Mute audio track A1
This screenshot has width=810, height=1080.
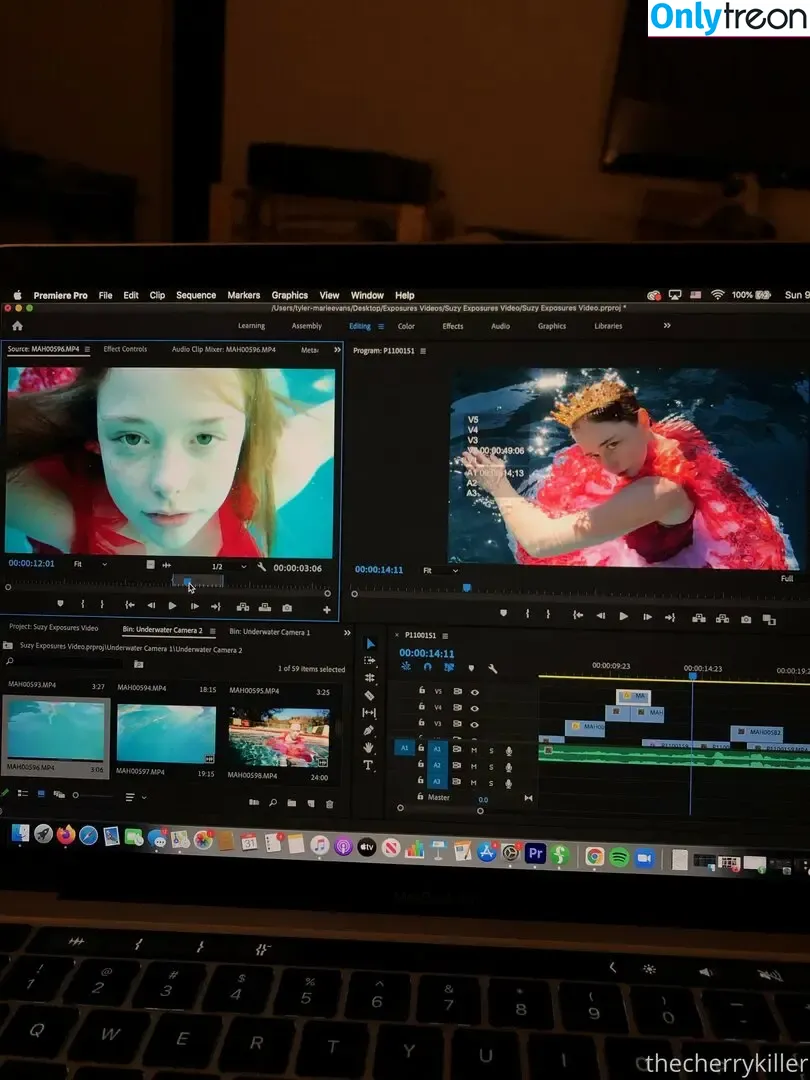click(x=474, y=748)
